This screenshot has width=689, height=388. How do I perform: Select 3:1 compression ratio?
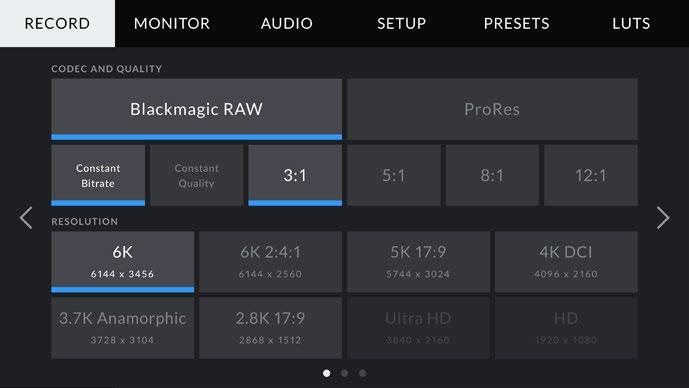295,175
